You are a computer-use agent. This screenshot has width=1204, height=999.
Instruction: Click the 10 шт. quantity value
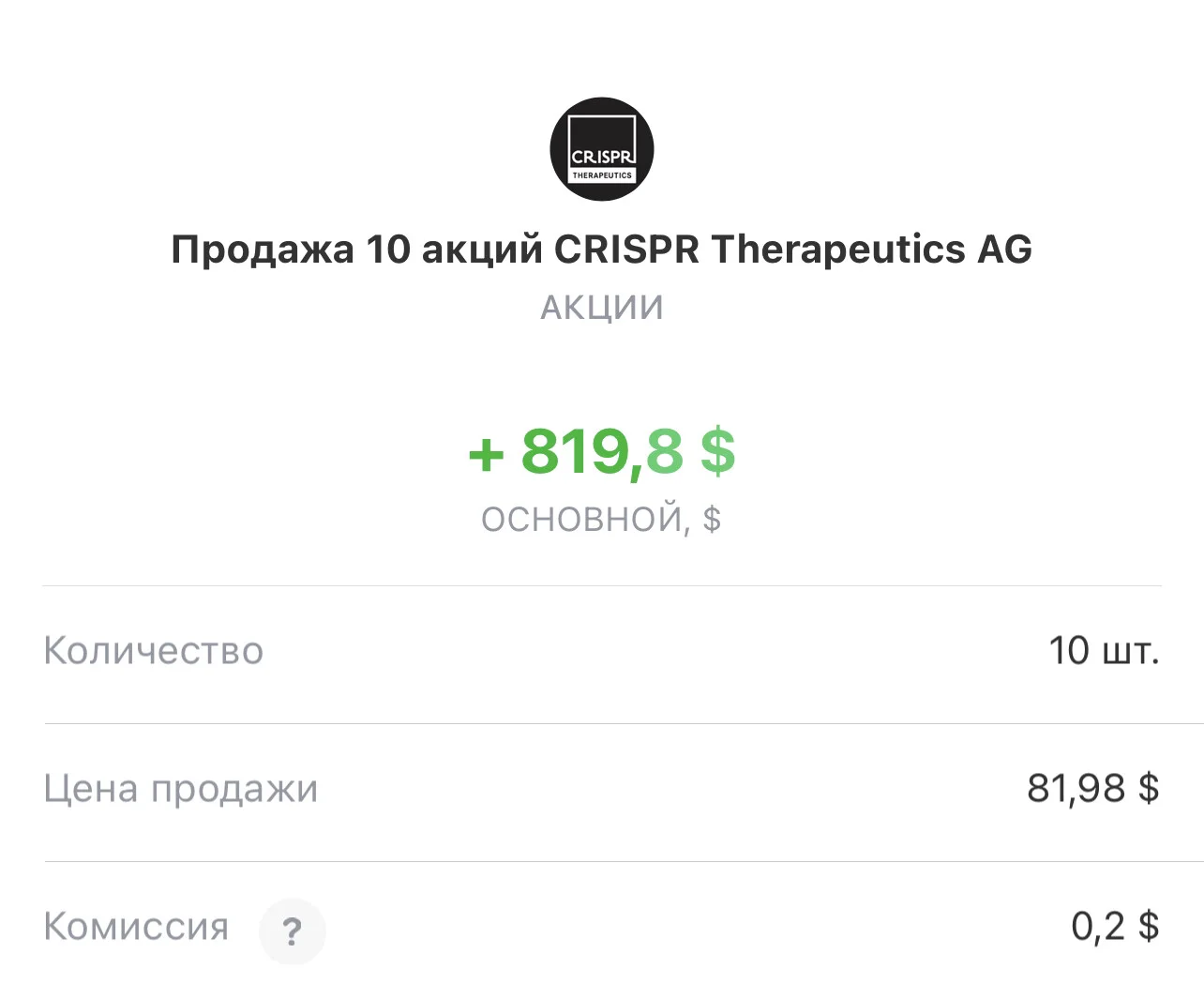pyautogui.click(x=1105, y=650)
